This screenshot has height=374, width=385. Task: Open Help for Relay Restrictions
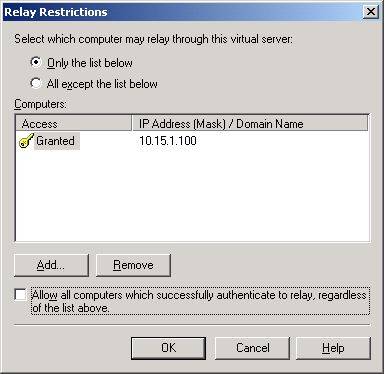pos(333,348)
